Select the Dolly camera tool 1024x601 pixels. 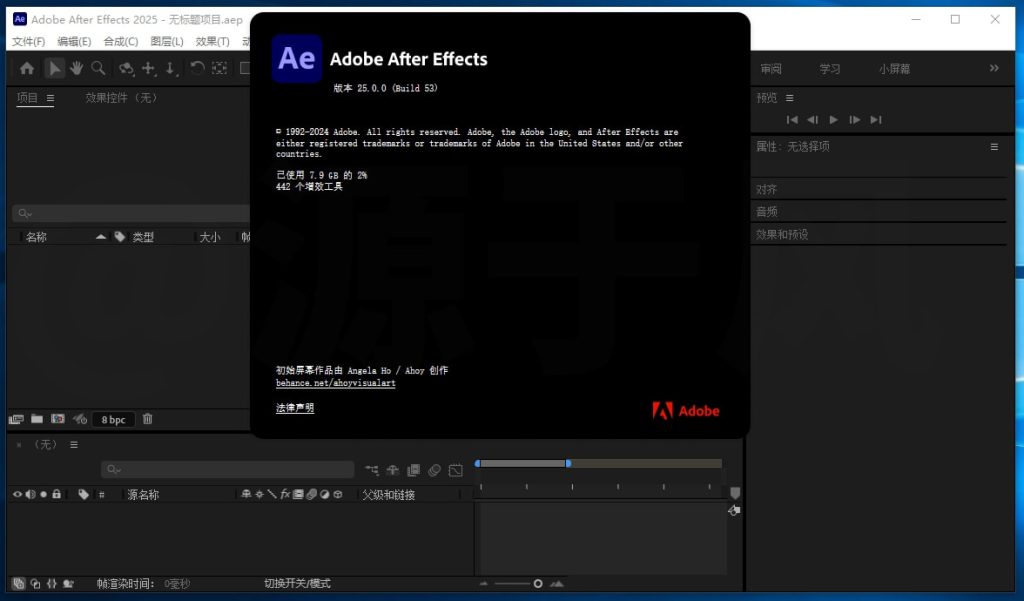170,68
